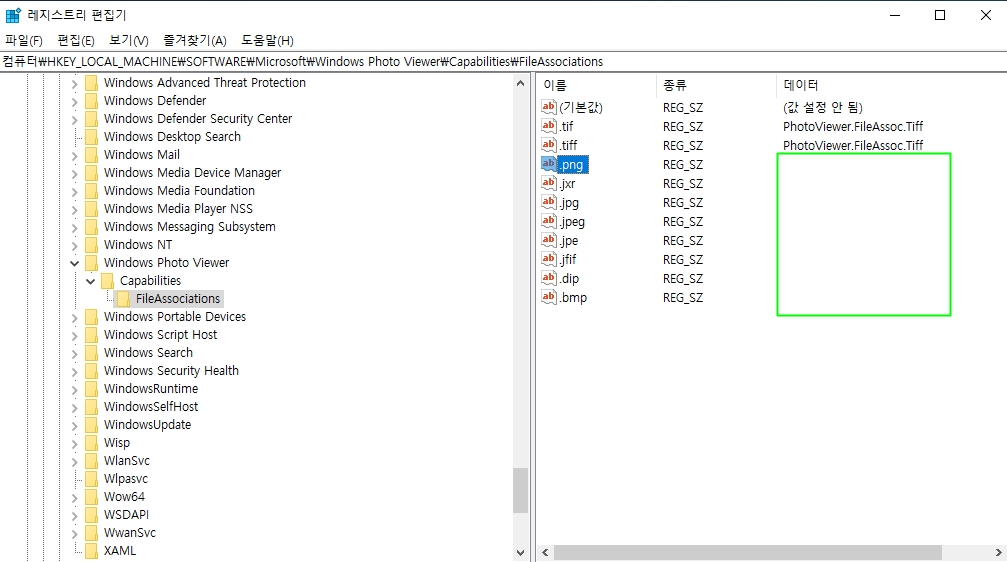Image resolution: width=1007 pixels, height=562 pixels.
Task: Select the Windows Media Device Manager key
Action: (193, 173)
